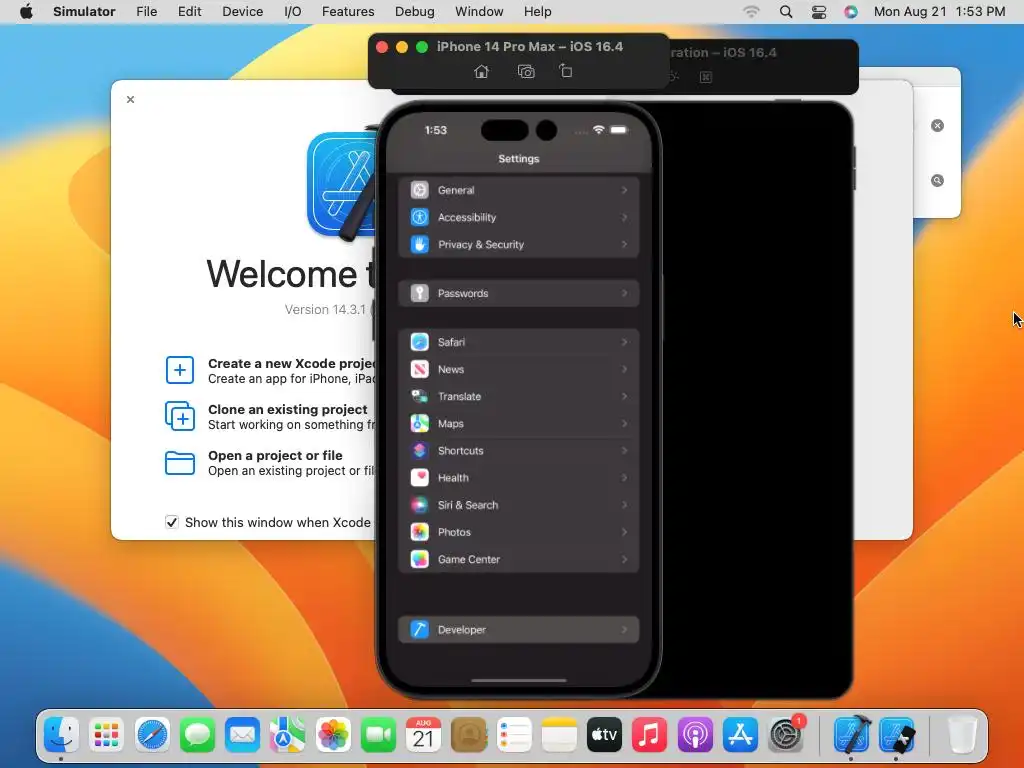Tap the Safari compass icon in Settings

(419, 342)
